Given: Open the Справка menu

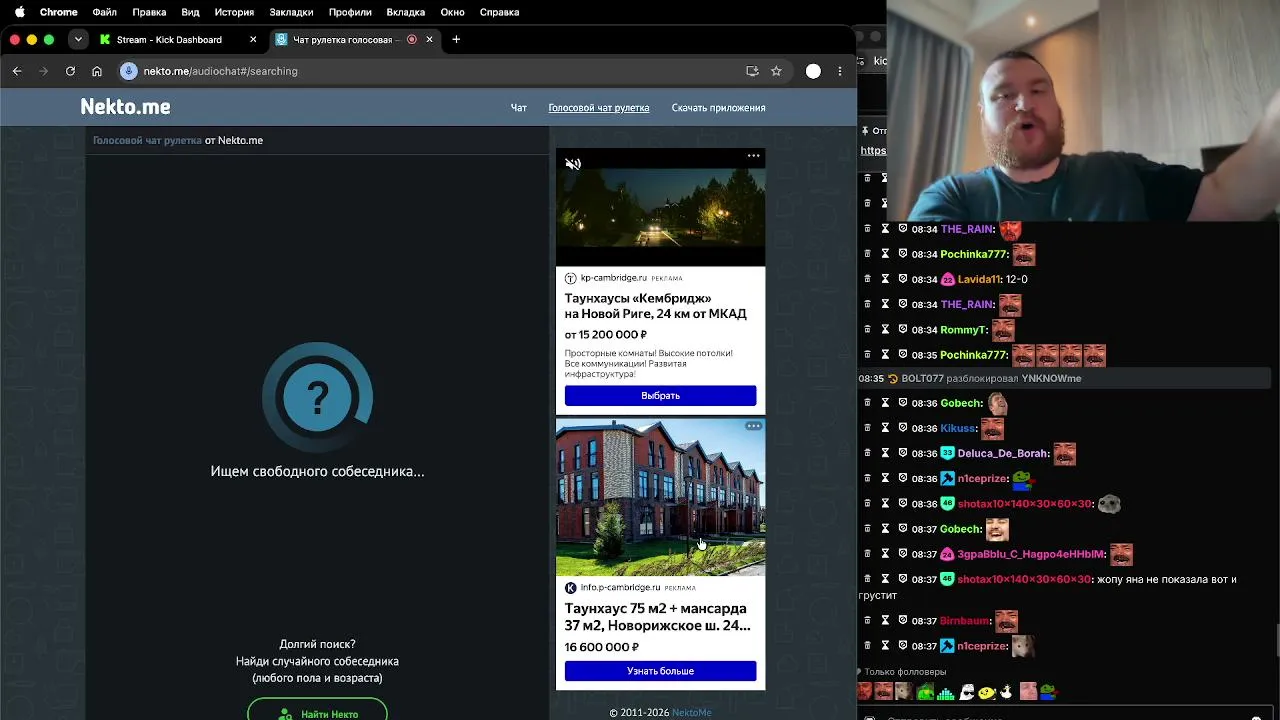Looking at the screenshot, I should [x=499, y=12].
